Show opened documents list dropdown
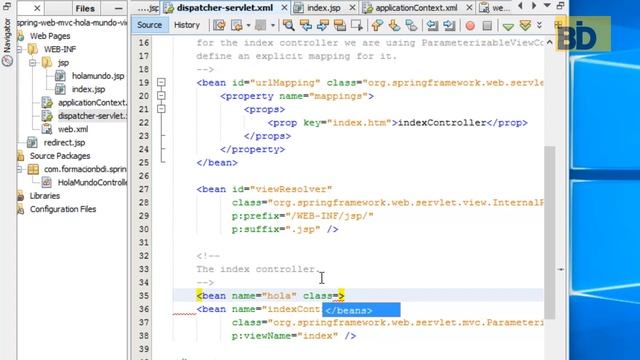The image size is (640, 360). pos(547,6)
